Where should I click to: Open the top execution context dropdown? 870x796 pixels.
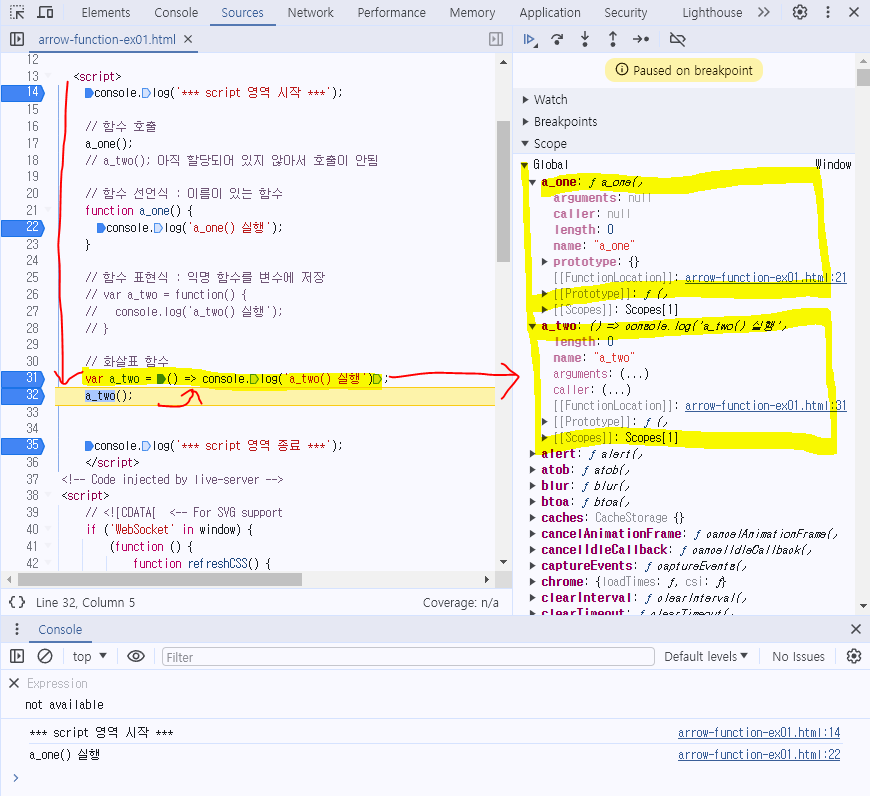(x=89, y=657)
